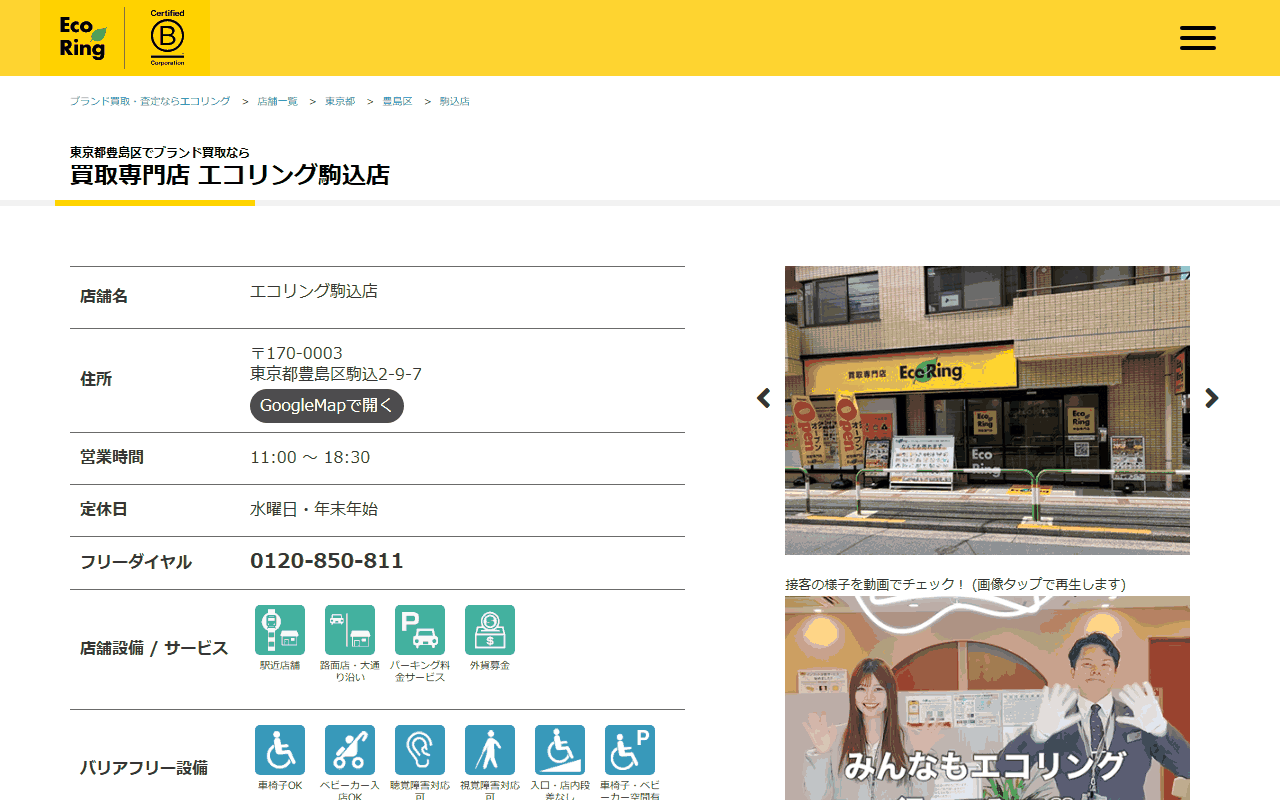The width and height of the screenshot is (1280, 800).
Task: Play the みんなもエコリング video
Action: 987,698
